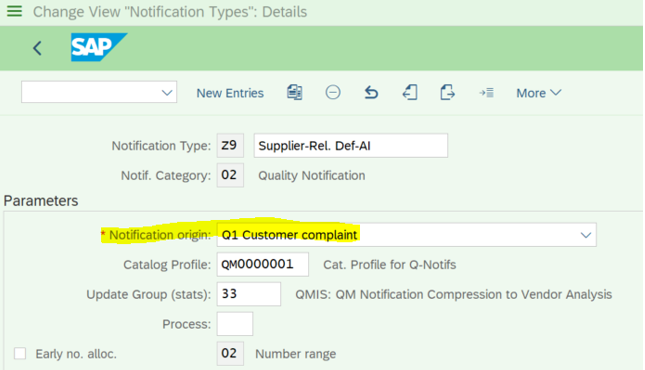This screenshot has width=645, height=370.
Task: Click the SAP logo
Action: coord(99,47)
